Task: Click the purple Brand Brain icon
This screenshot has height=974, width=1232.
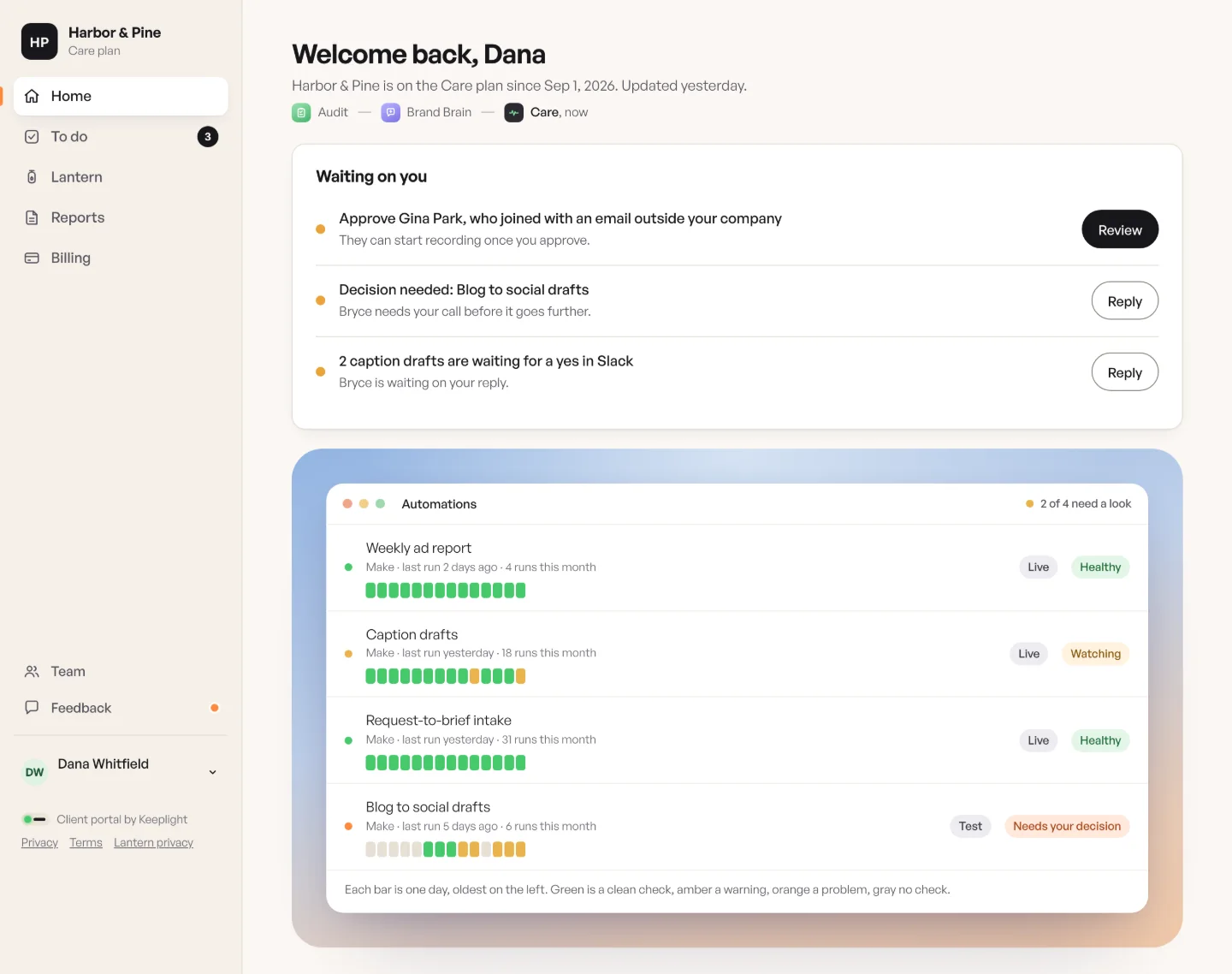Action: click(x=390, y=112)
